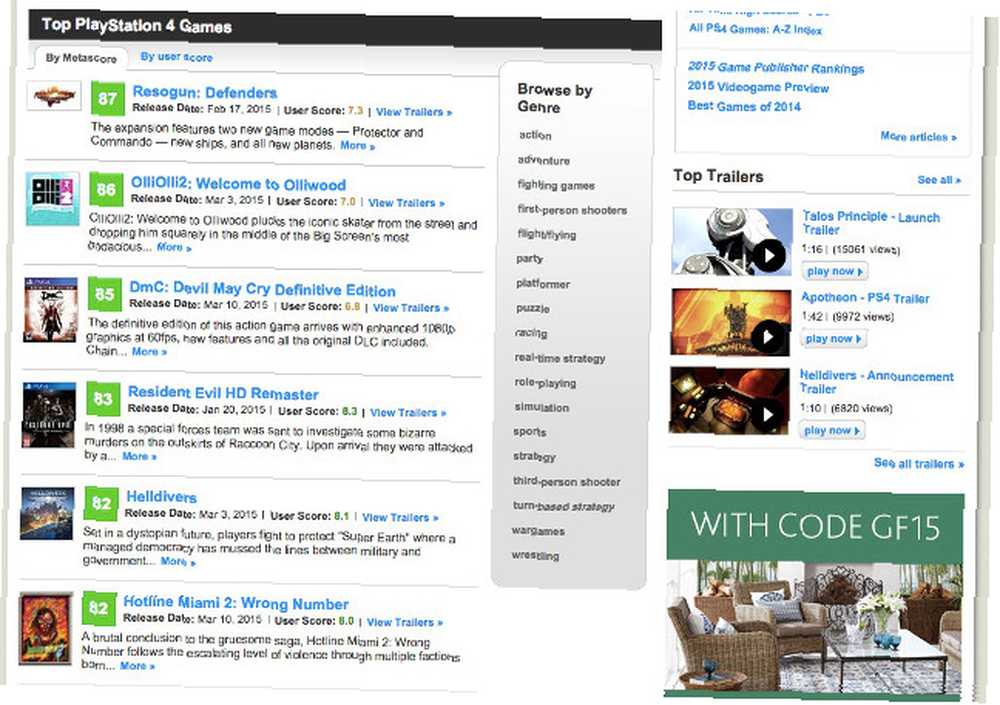
Task: Open the OlliOlli2 cover thumbnail
Action: tap(53, 198)
